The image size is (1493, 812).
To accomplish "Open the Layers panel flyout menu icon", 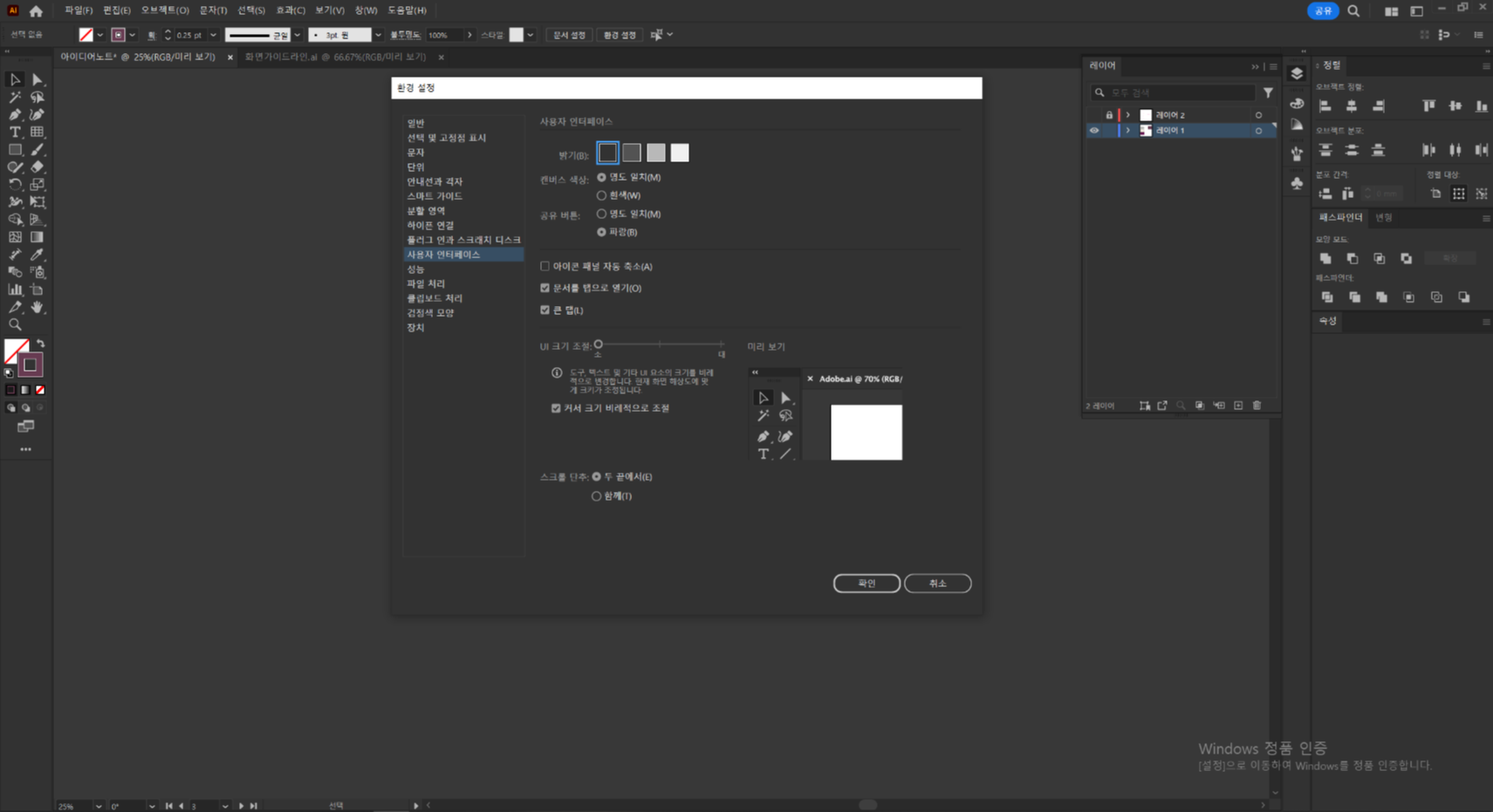I will [1274, 66].
